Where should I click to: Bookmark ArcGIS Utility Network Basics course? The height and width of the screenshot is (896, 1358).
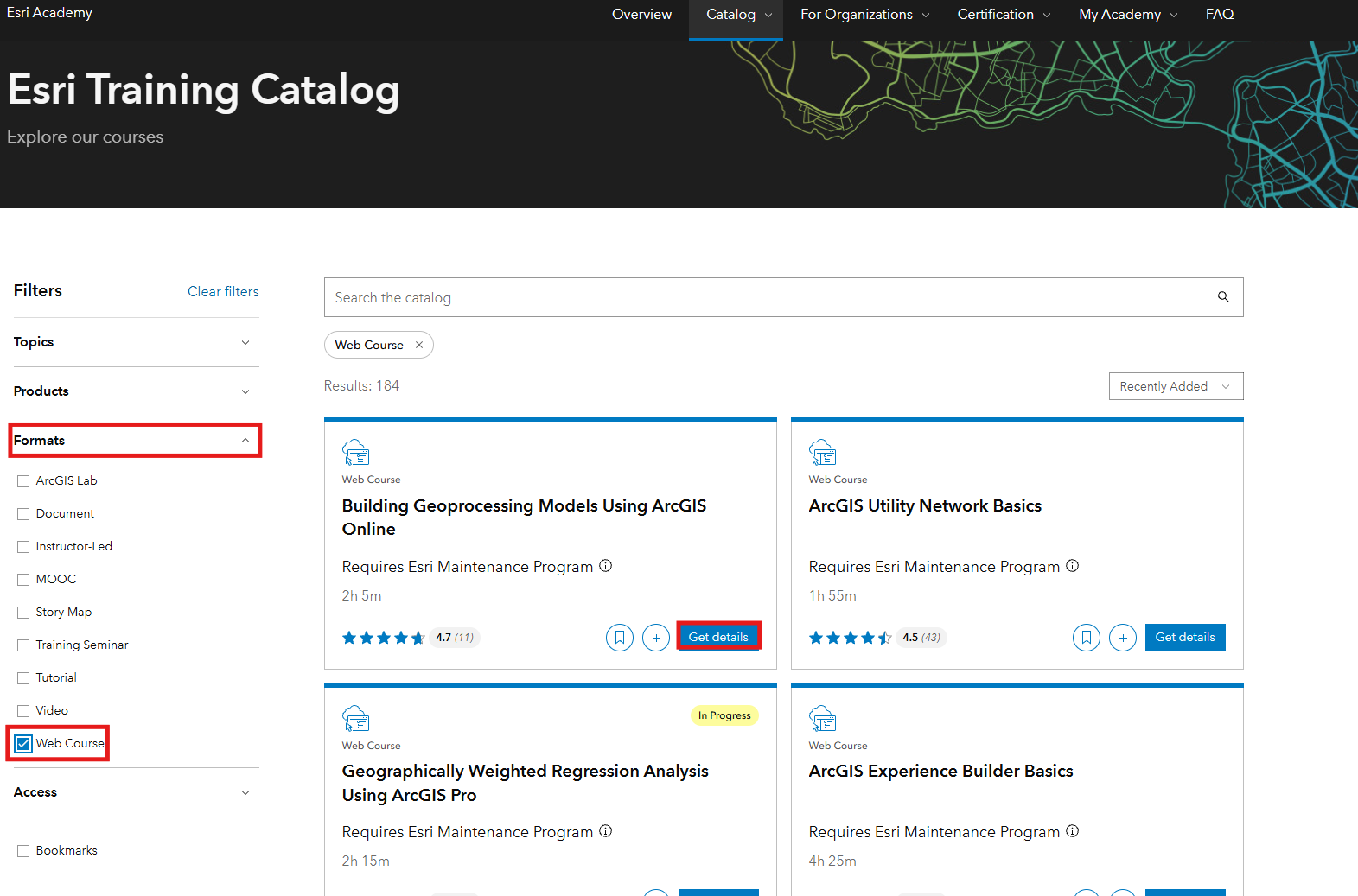(x=1087, y=638)
